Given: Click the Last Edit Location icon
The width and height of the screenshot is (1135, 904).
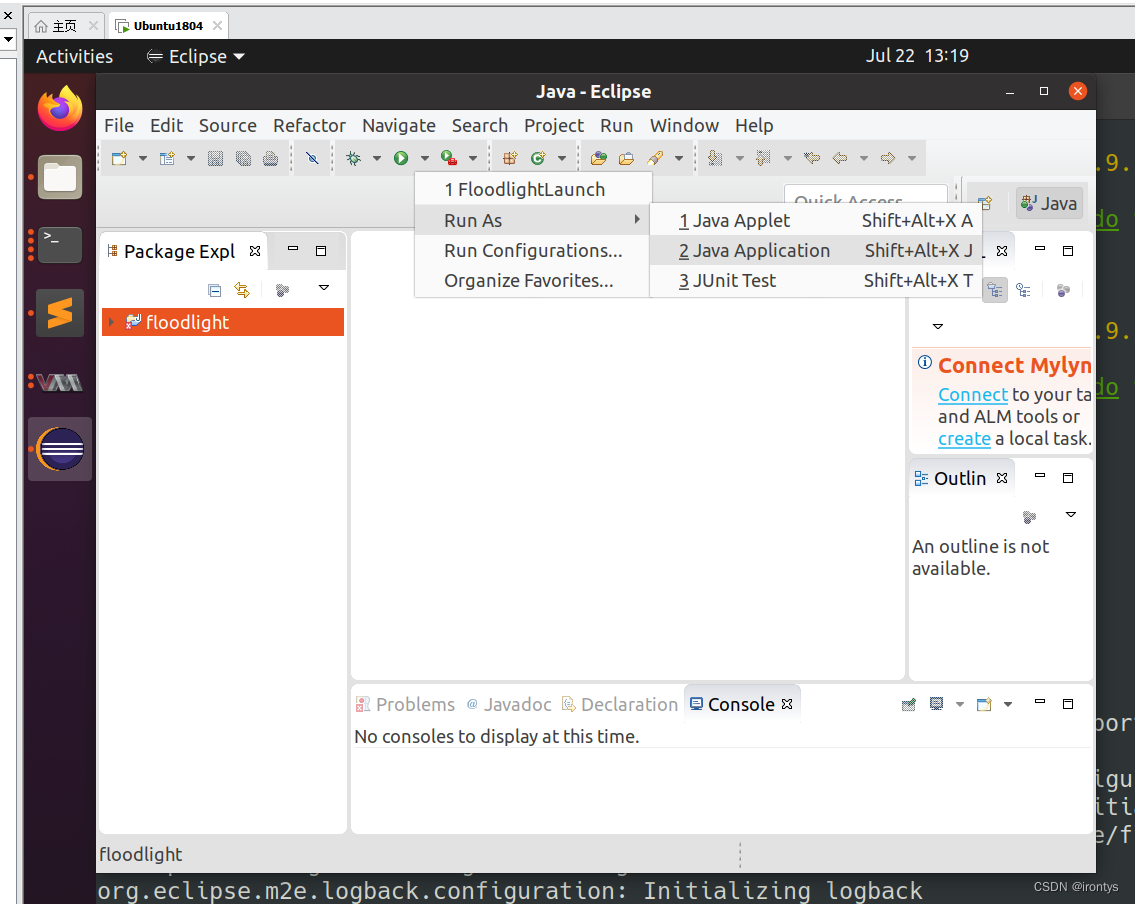Looking at the screenshot, I should tap(812, 158).
